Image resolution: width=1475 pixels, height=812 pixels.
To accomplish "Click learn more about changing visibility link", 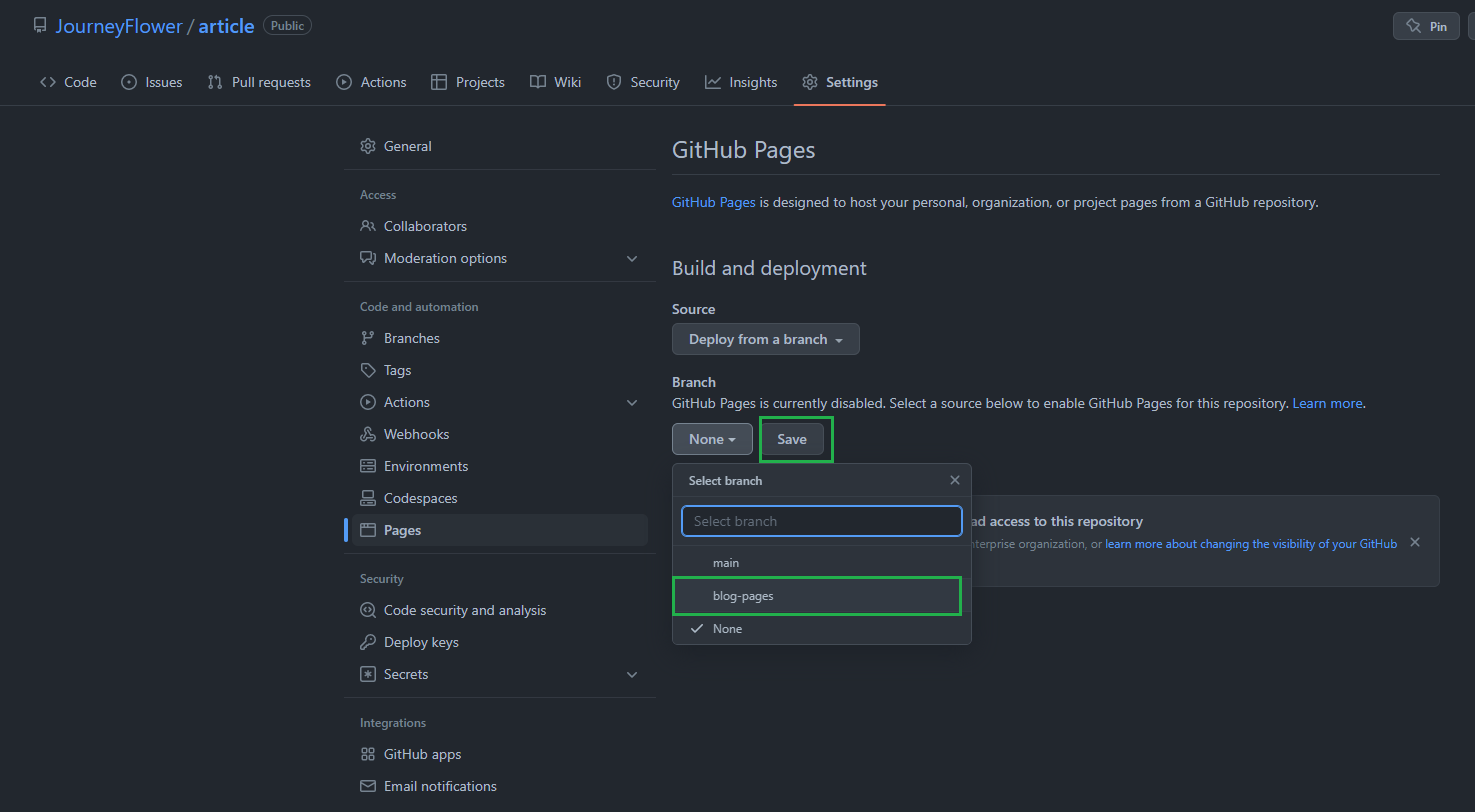I will click(1251, 544).
